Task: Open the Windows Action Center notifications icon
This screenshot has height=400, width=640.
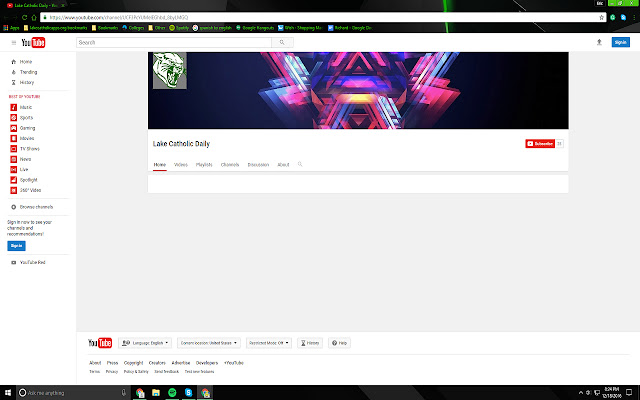Action: [629, 393]
